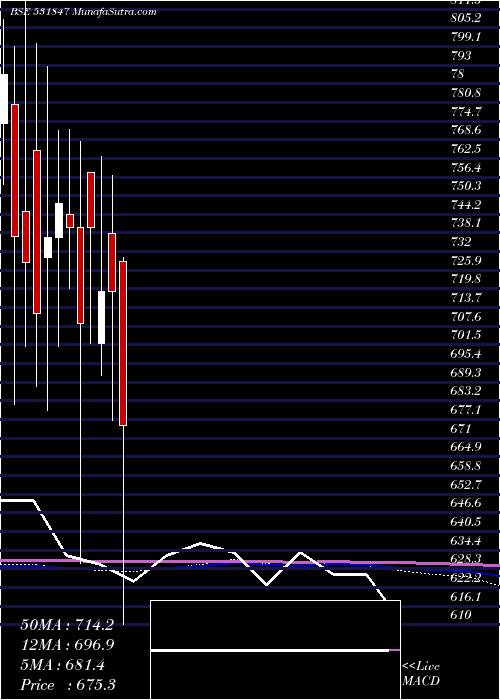Click the 793 price axis label

tap(461, 55)
